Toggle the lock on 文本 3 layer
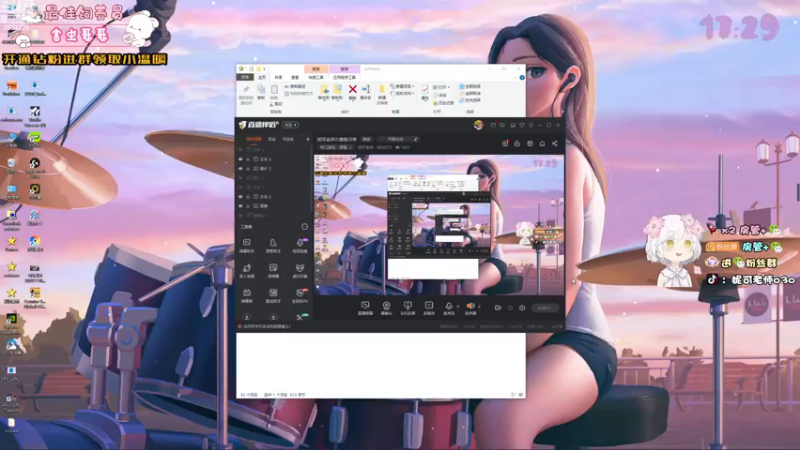Screen dimensions: 800x450 click(248, 159)
